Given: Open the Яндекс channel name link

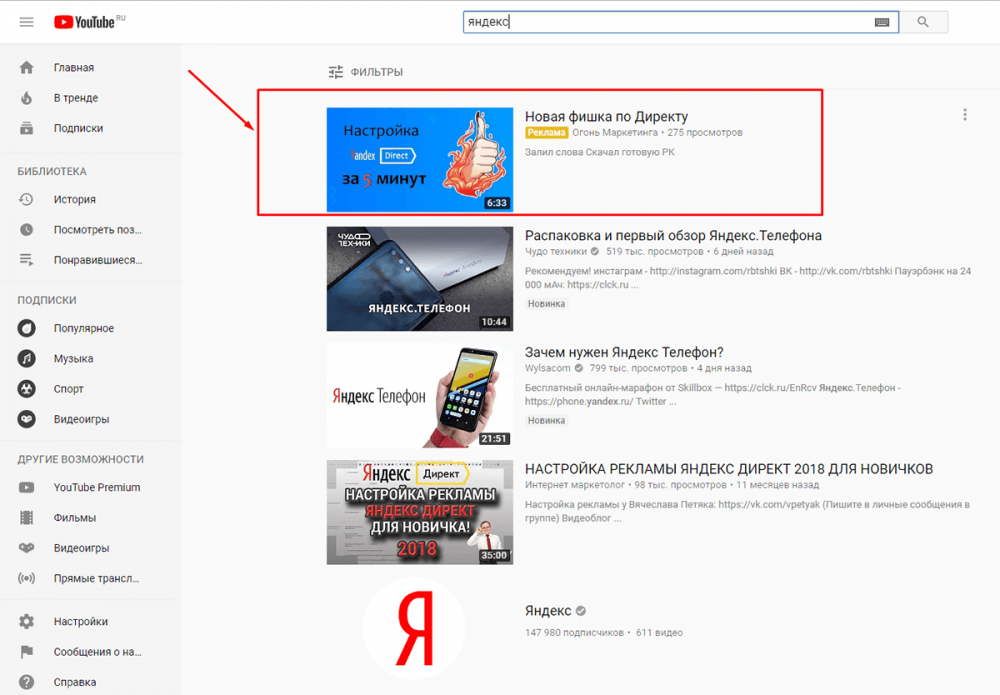Looking at the screenshot, I should pyautogui.click(x=548, y=611).
